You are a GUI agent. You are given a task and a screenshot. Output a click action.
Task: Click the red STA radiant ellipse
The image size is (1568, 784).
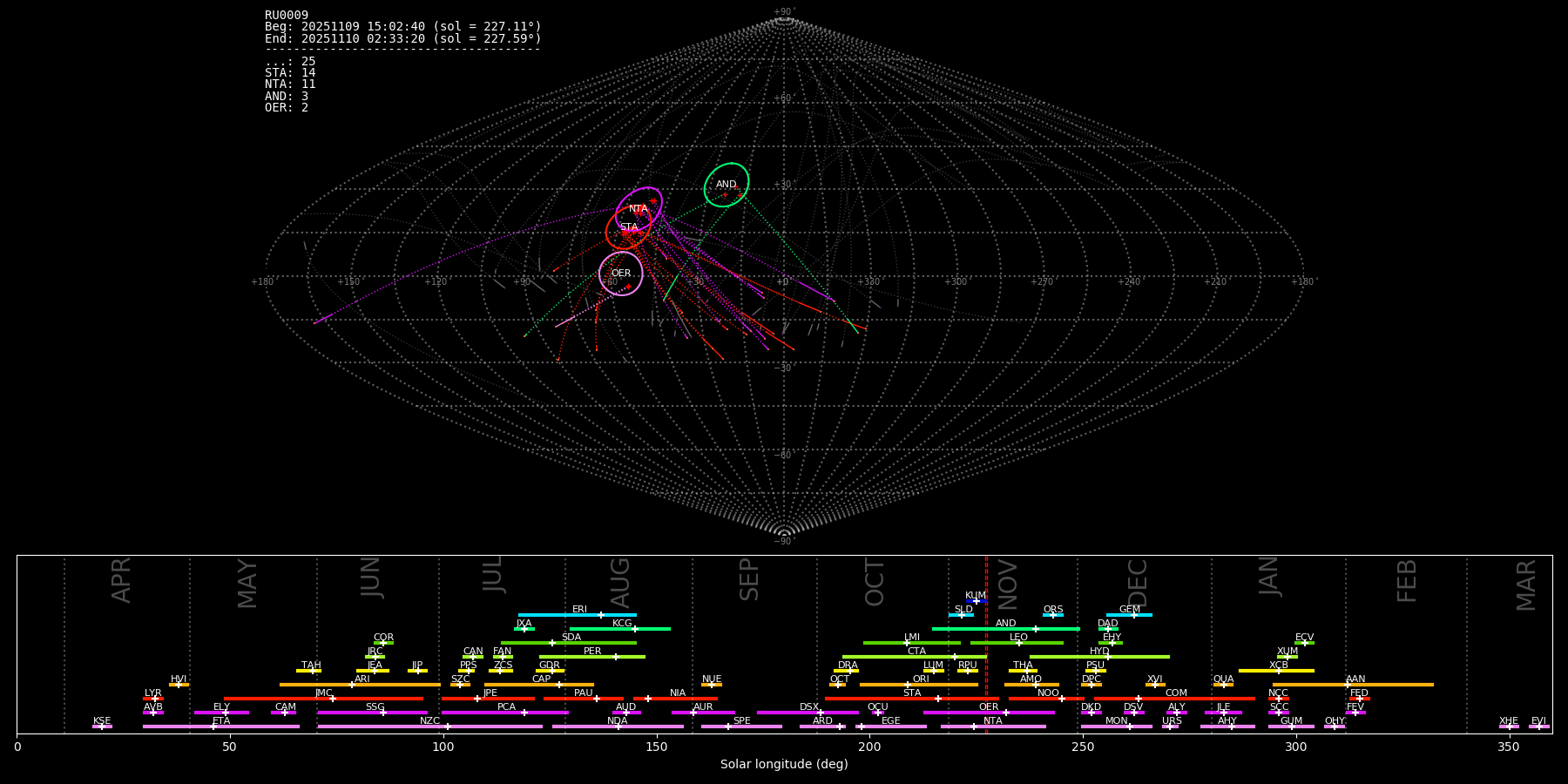click(628, 227)
